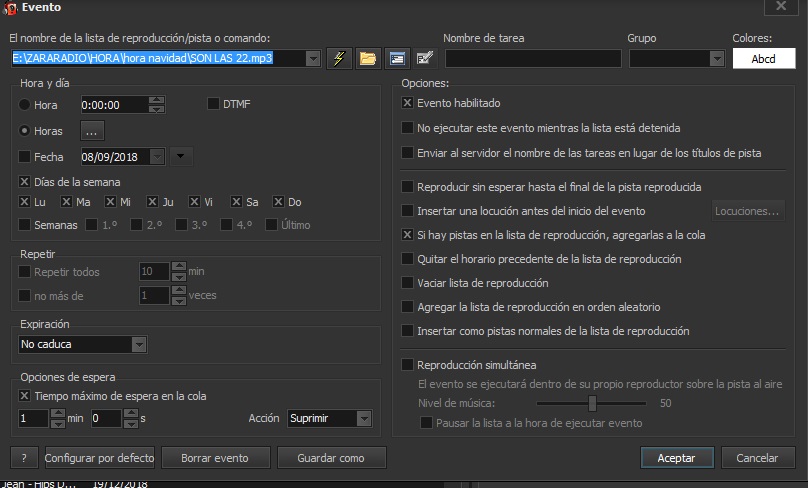Screen dimensions: 808x488
Task: Check Agregar la lista en orden aleatorio
Action: click(407, 307)
